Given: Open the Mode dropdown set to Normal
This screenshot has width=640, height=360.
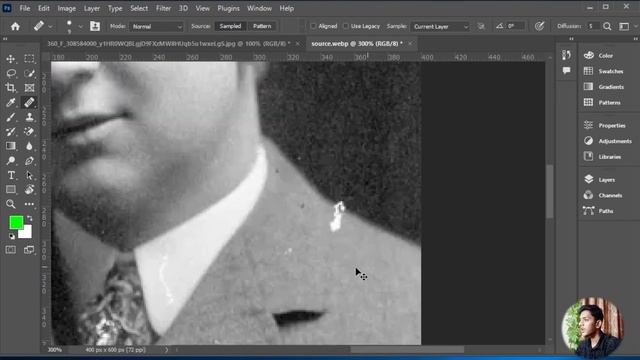Looking at the screenshot, I should (x=156, y=27).
